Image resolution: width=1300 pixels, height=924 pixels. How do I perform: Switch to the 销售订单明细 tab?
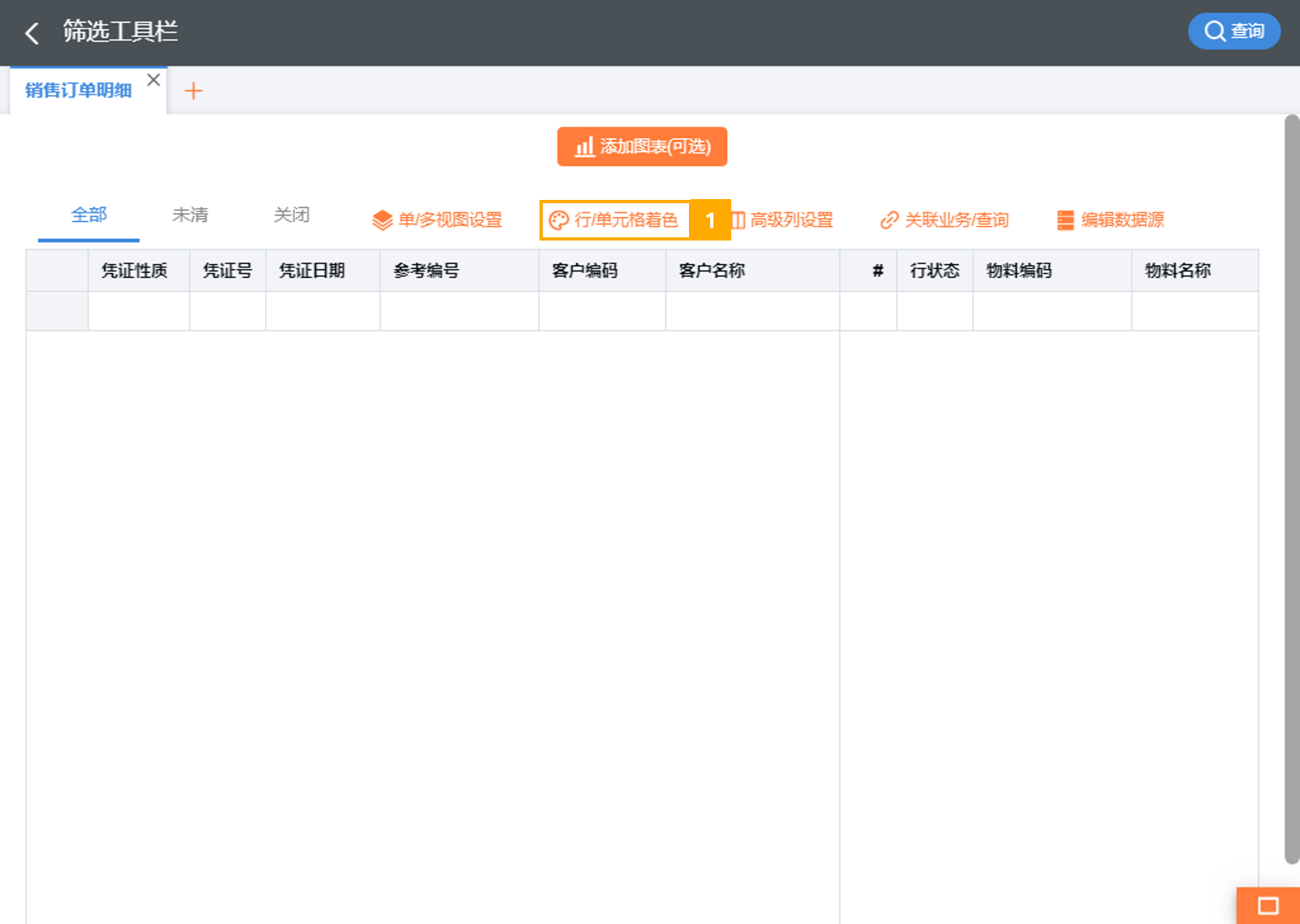(x=78, y=90)
